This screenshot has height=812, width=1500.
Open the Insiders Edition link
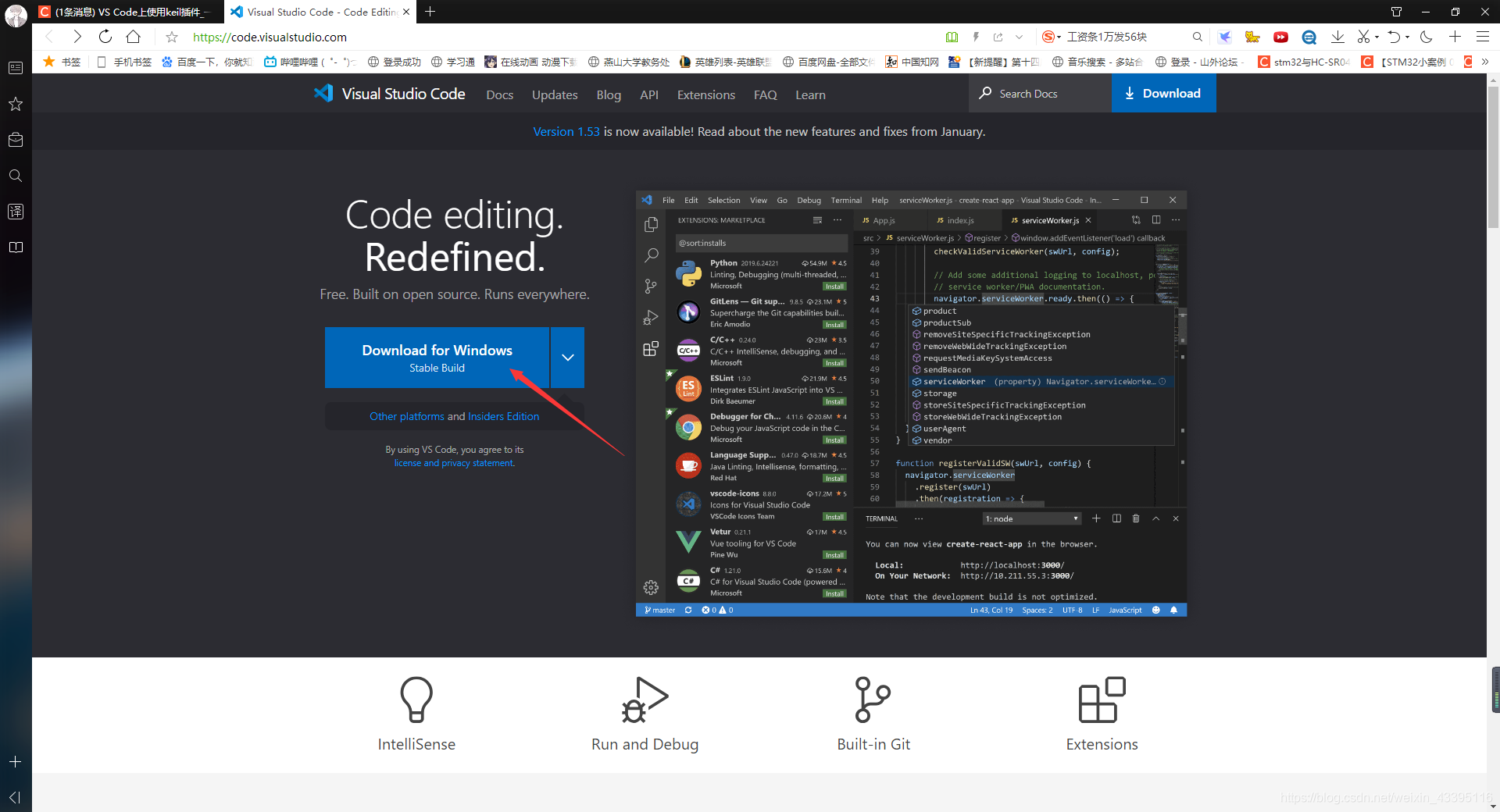pyautogui.click(x=504, y=416)
